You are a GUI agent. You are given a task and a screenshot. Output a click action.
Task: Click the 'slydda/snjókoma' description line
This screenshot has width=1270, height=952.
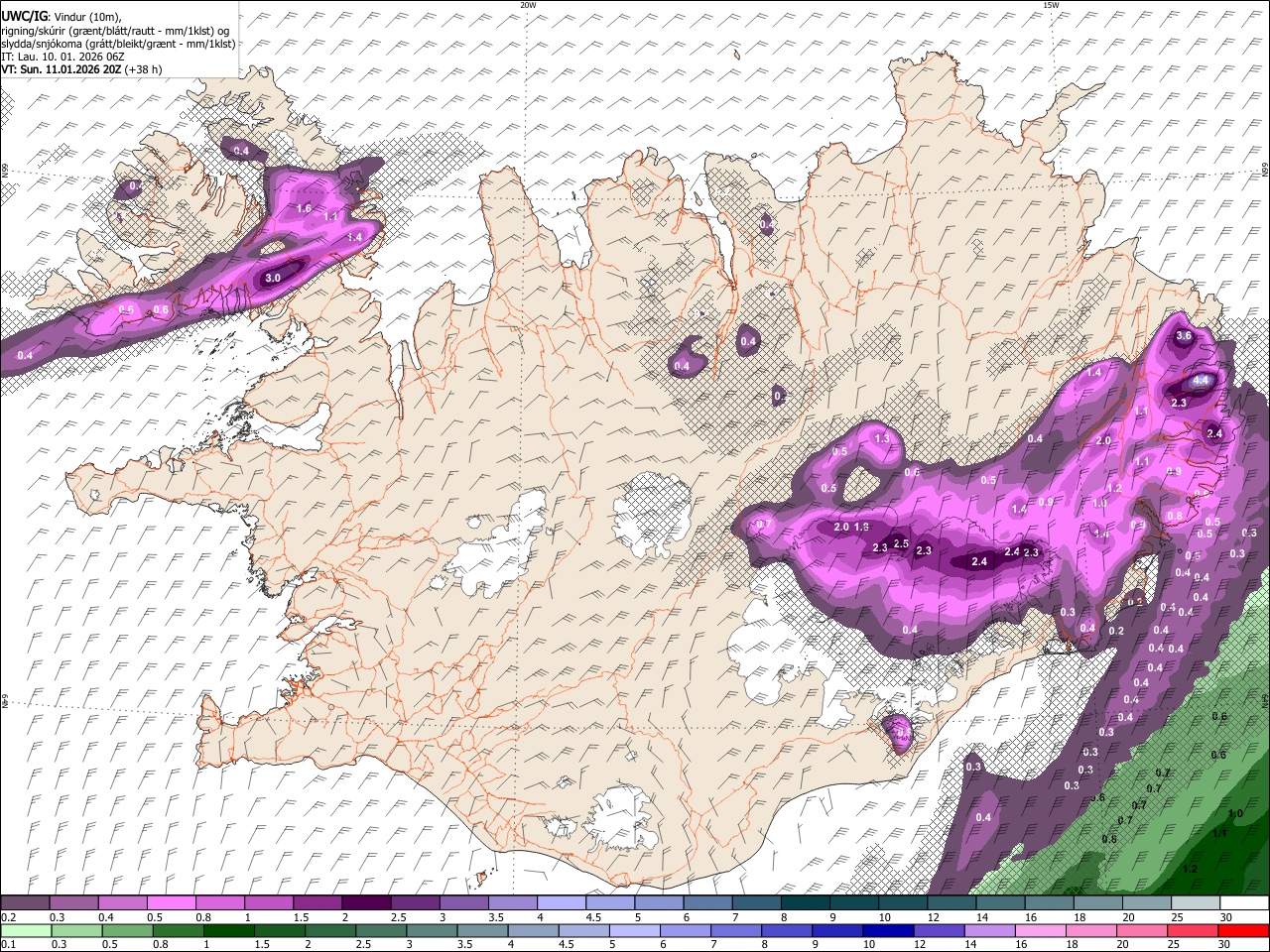[x=118, y=44]
